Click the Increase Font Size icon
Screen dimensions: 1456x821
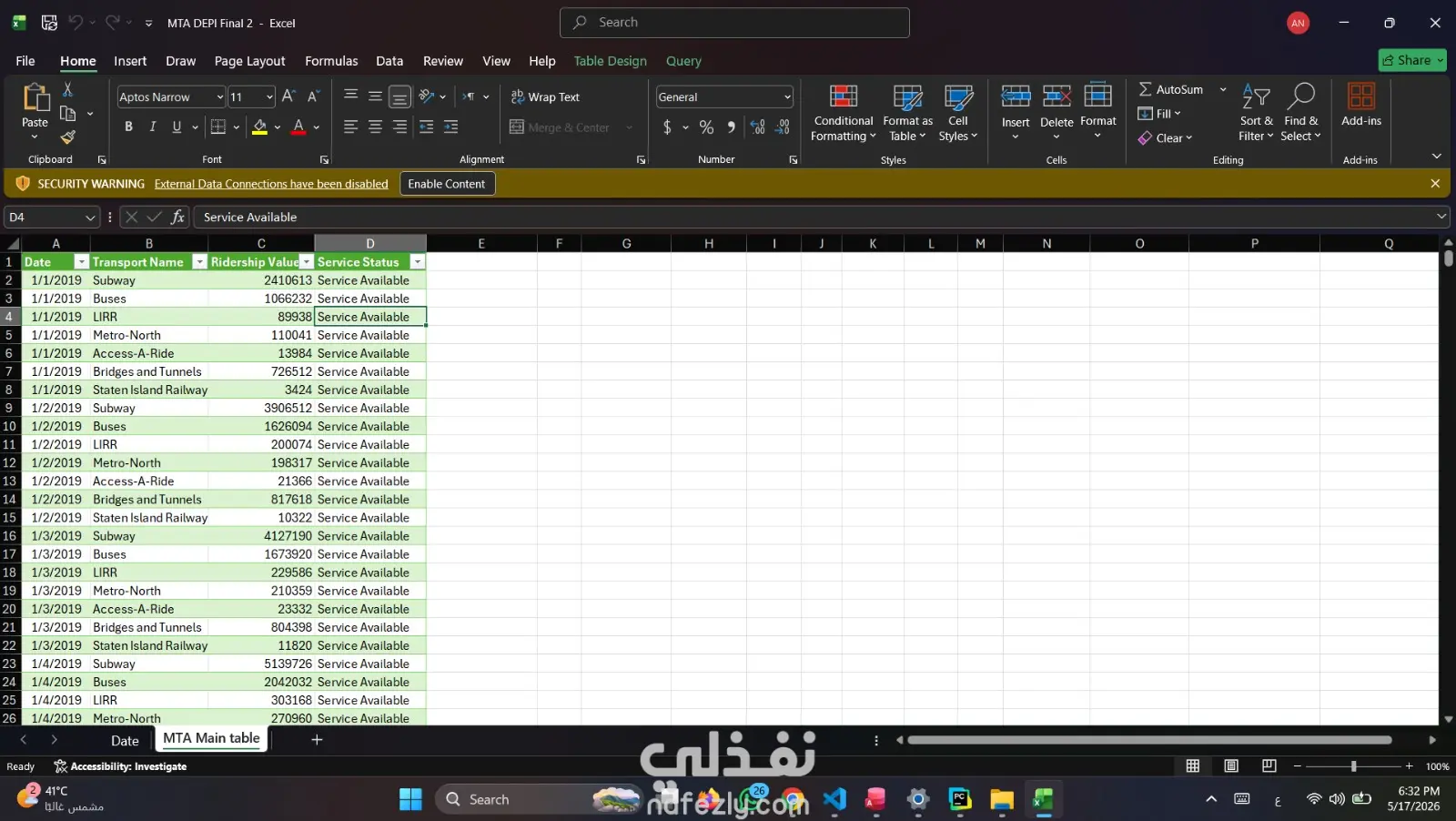pos(288,96)
